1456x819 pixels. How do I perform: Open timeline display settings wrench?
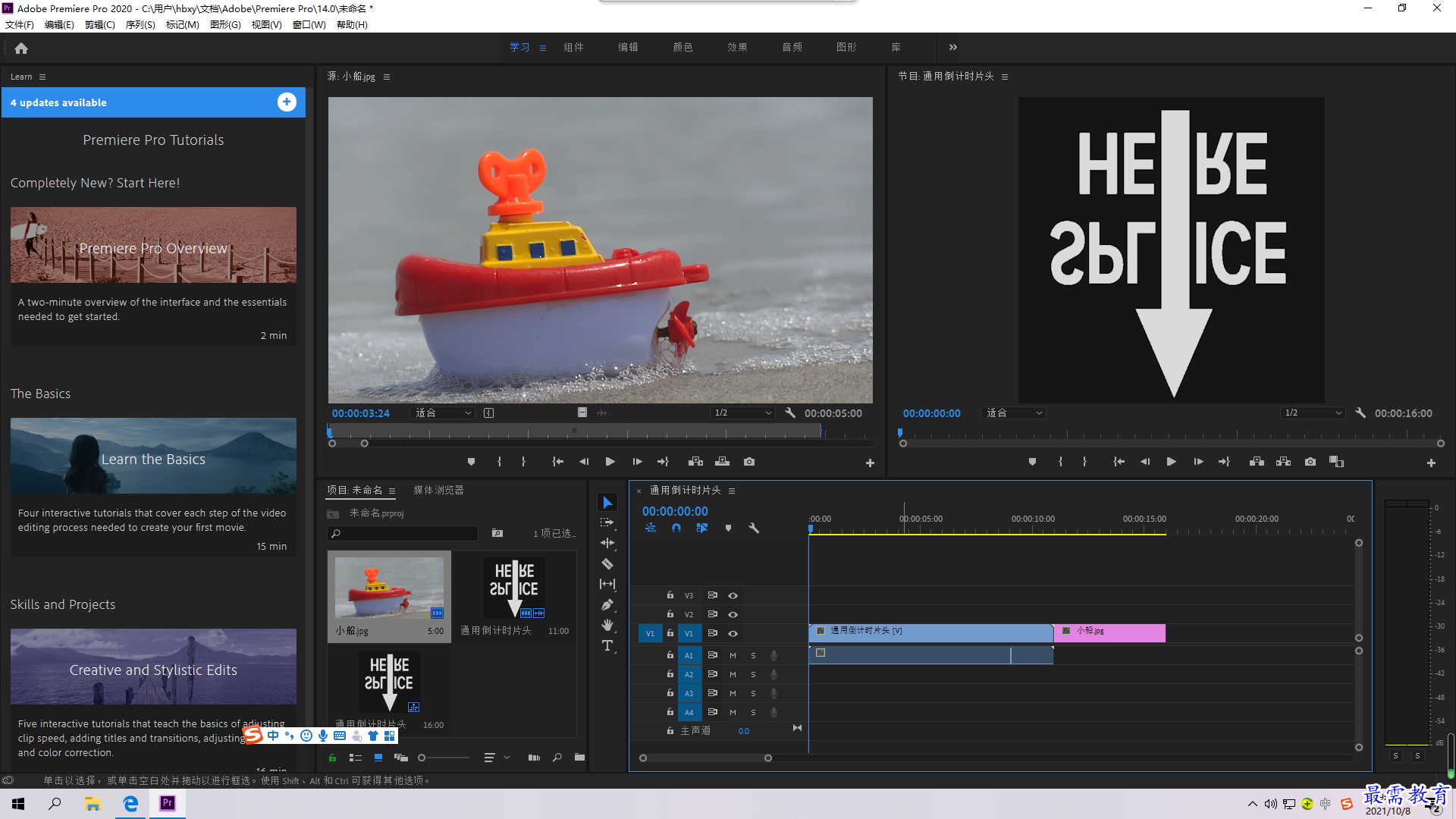tap(754, 528)
